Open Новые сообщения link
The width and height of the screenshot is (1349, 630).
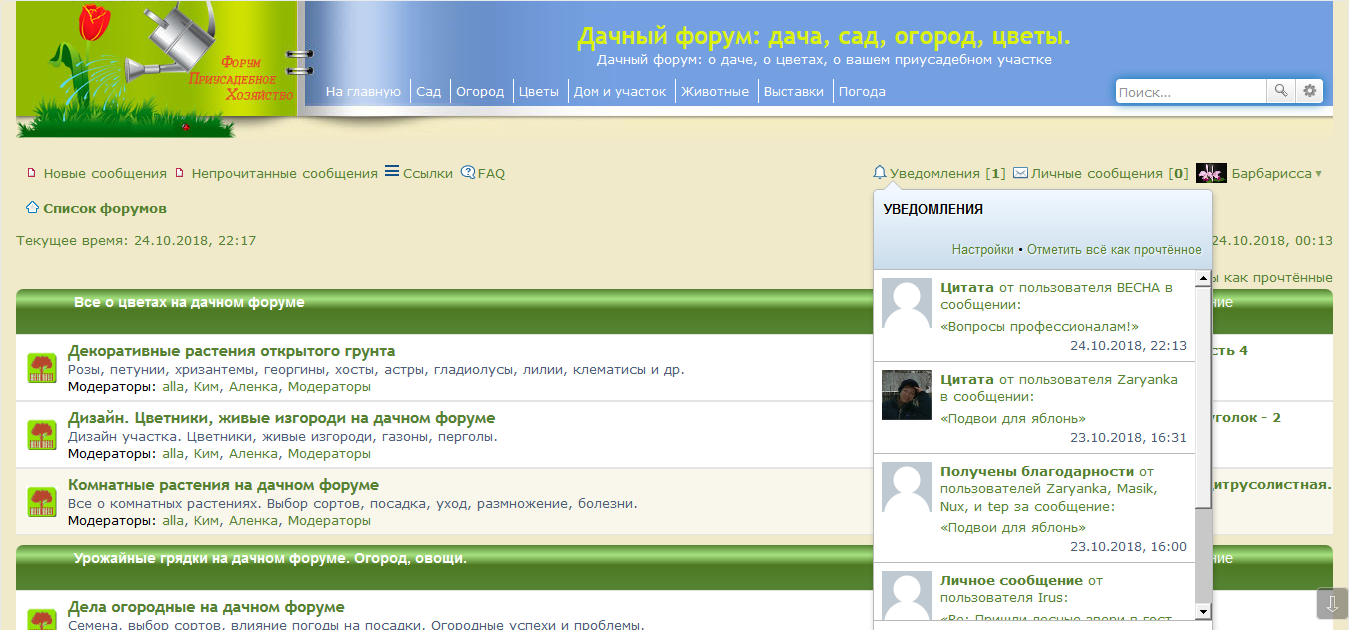coord(104,173)
